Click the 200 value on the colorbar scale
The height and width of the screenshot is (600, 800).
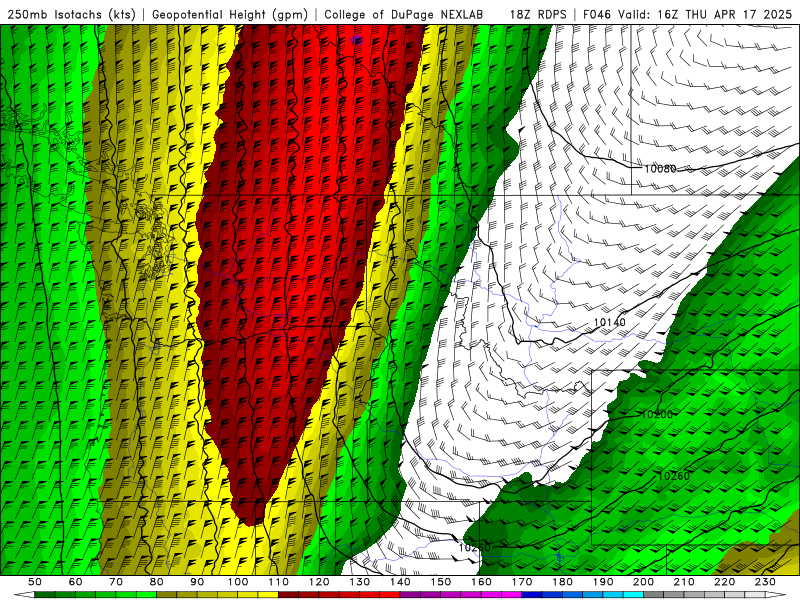(644, 582)
